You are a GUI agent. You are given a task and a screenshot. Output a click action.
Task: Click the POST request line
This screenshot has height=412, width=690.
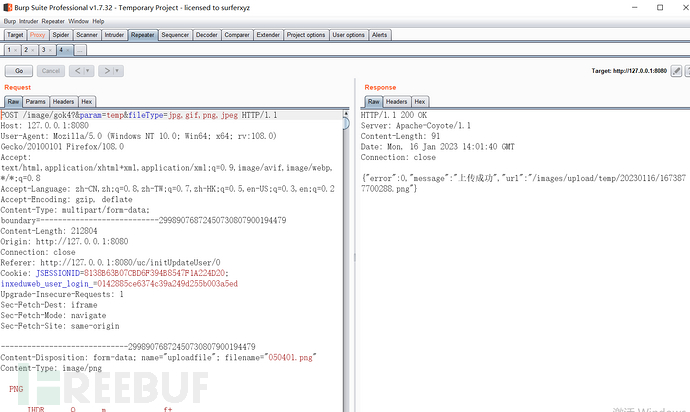pyautogui.click(x=139, y=115)
